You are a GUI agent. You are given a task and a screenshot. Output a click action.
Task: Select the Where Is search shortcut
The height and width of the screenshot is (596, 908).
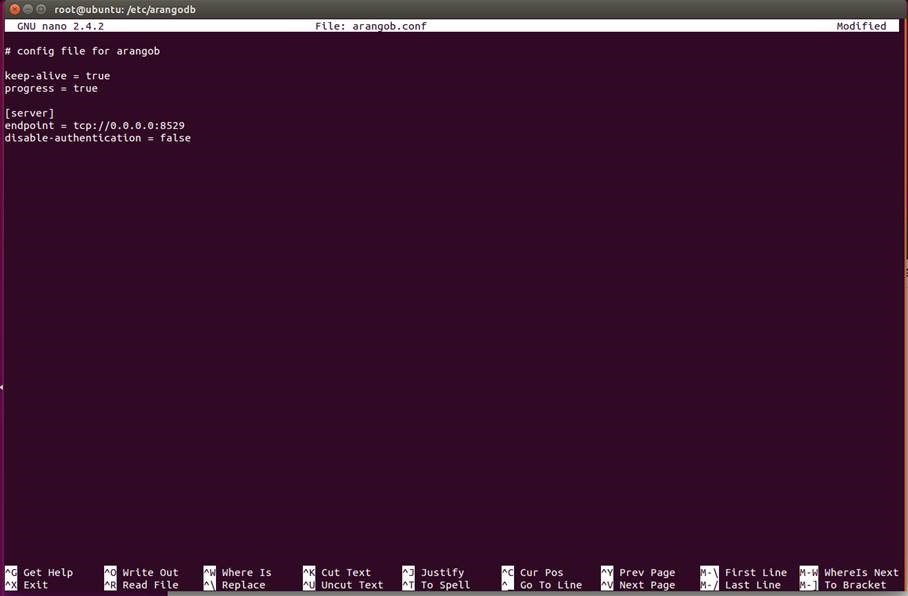pyautogui.click(x=246, y=573)
